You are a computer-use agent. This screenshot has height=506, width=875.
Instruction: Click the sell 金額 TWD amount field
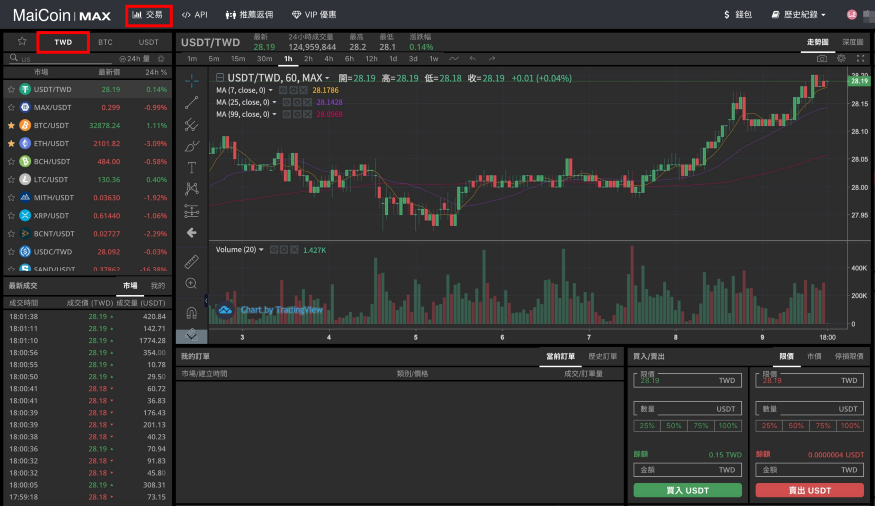[810, 470]
